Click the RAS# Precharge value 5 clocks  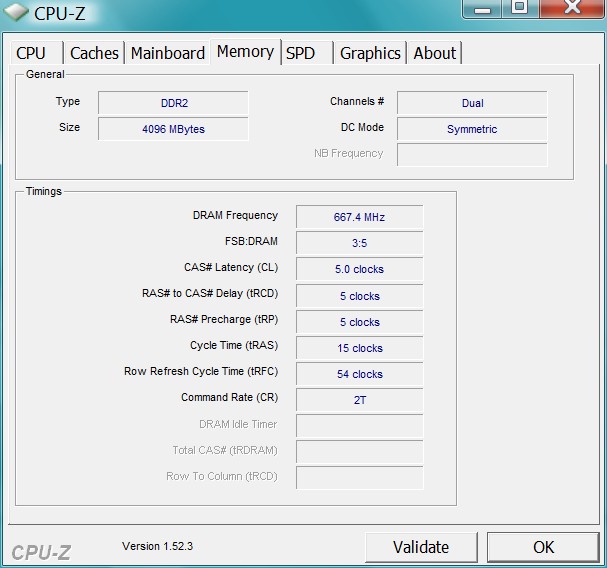point(360,322)
